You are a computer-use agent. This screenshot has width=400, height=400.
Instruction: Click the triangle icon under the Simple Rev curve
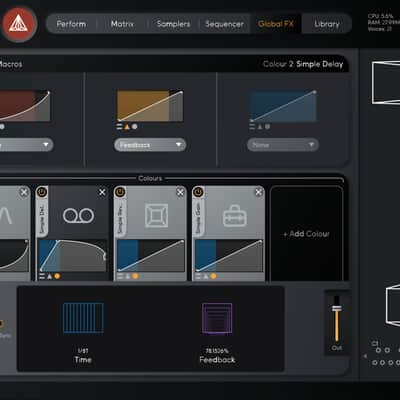coord(128,276)
